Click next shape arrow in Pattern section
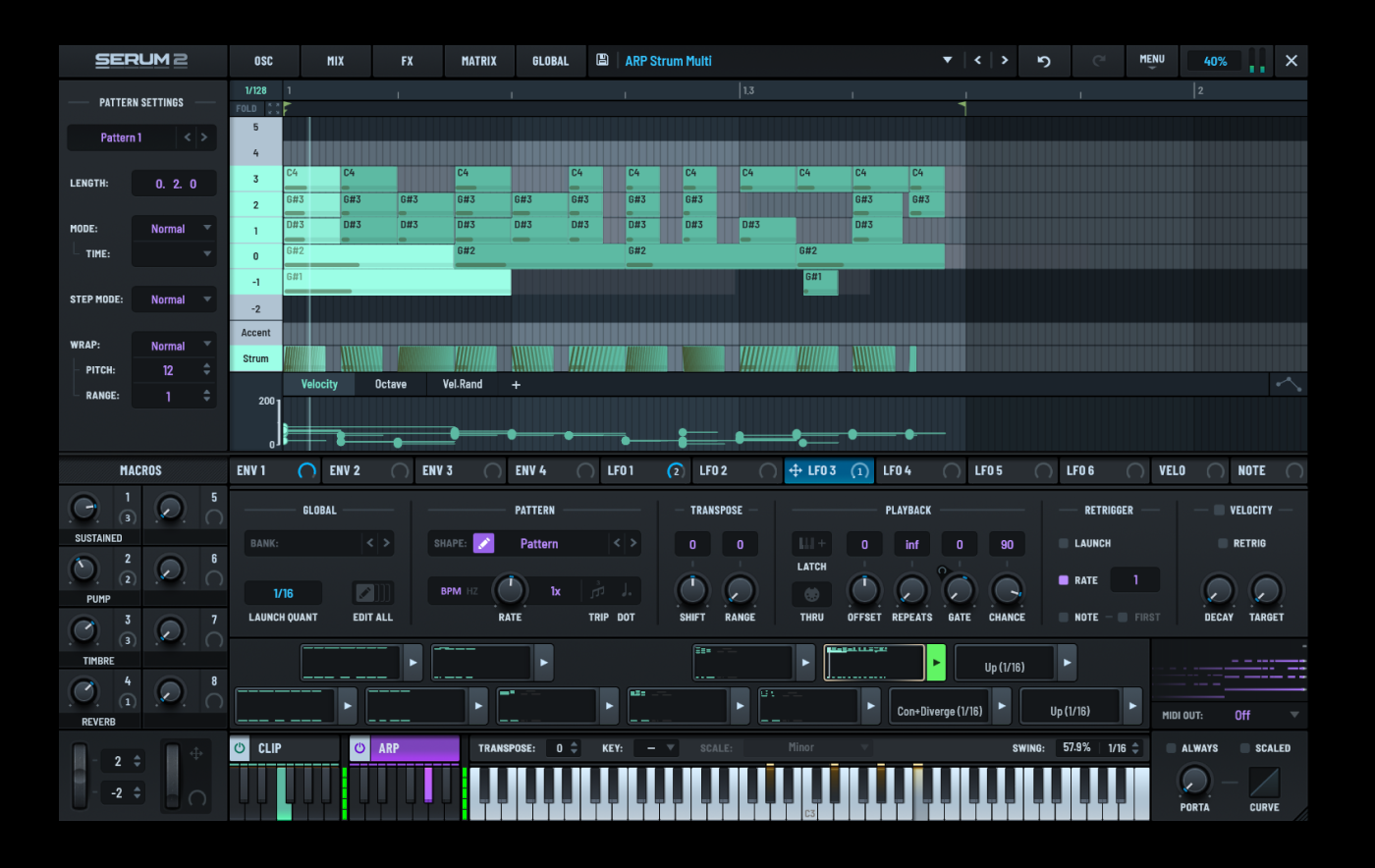Screen dimensions: 1375x868 [x=633, y=543]
